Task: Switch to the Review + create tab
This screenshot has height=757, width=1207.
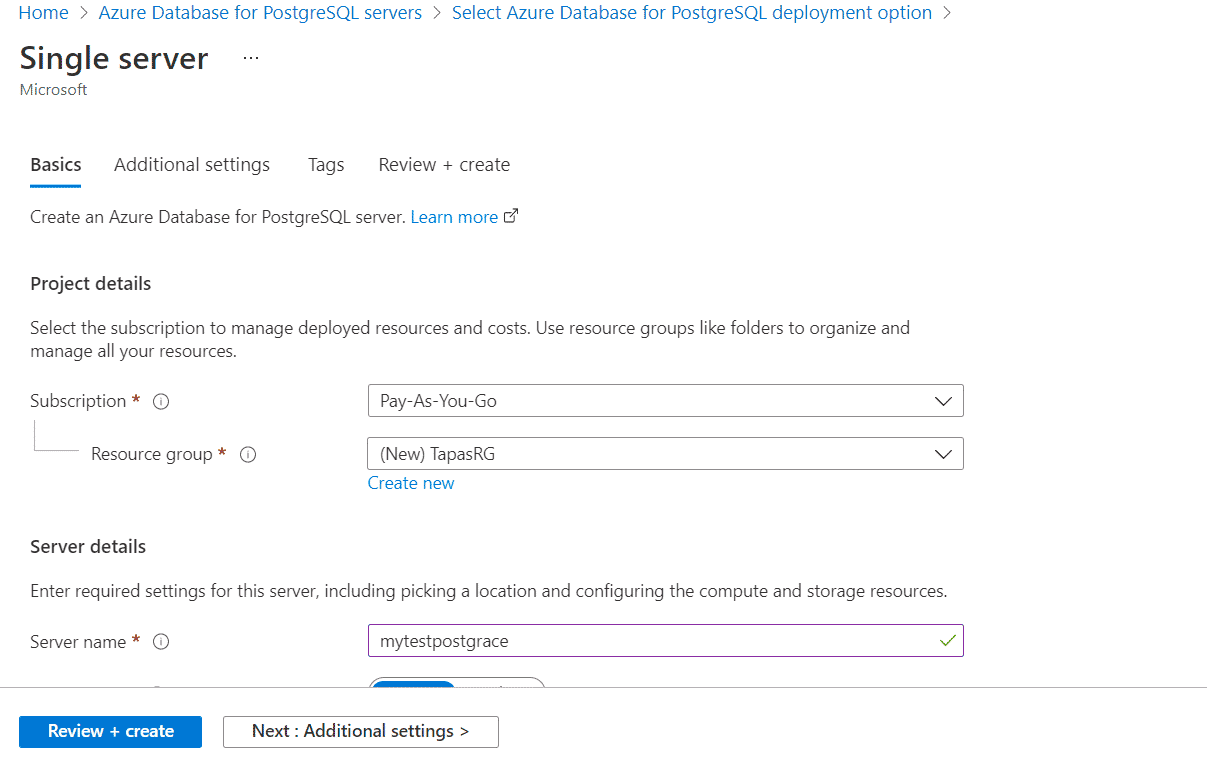Action: tap(444, 164)
